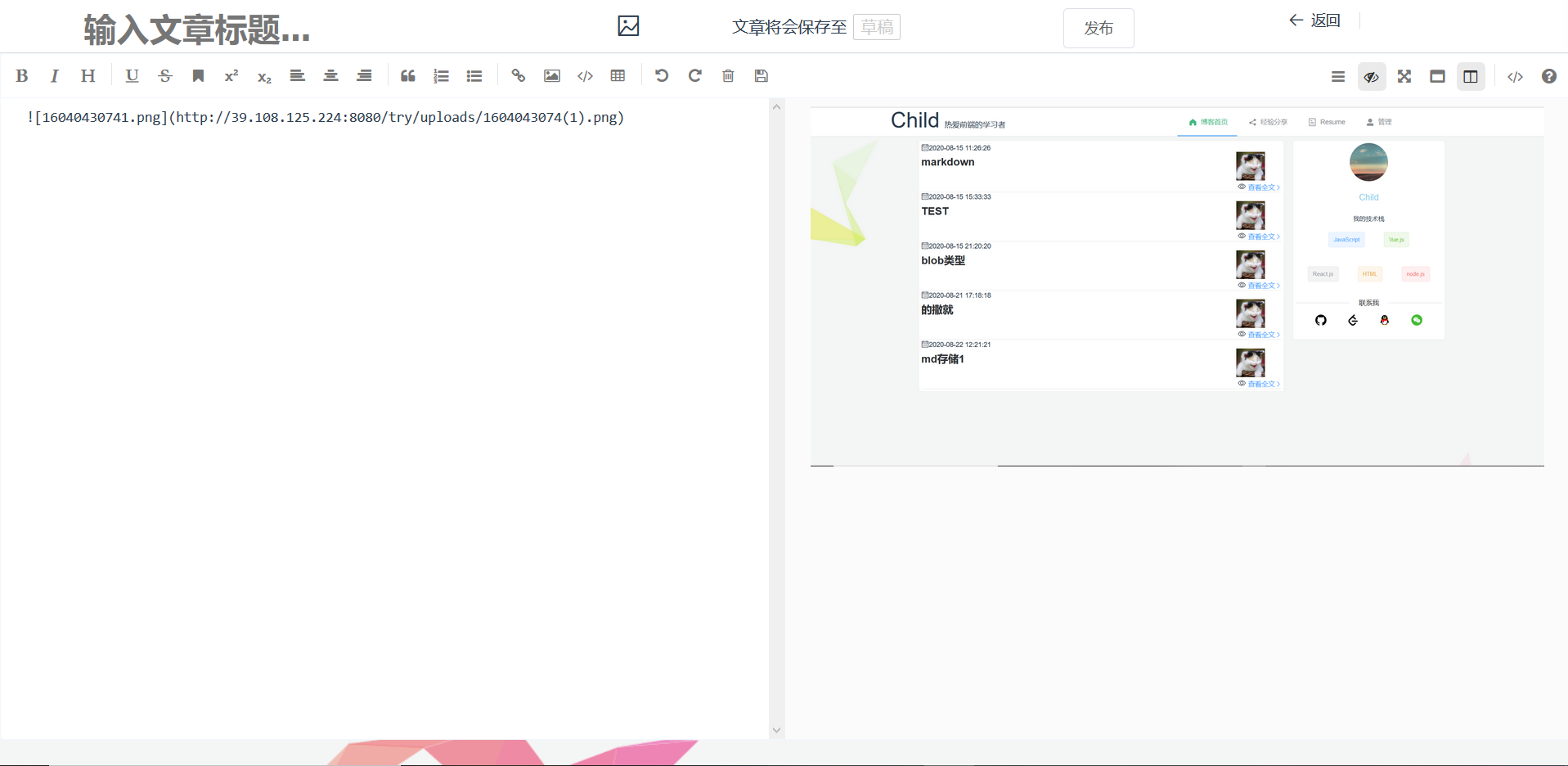Apply italic formatting
Viewport: 1568px width, 766px height.
[55, 76]
